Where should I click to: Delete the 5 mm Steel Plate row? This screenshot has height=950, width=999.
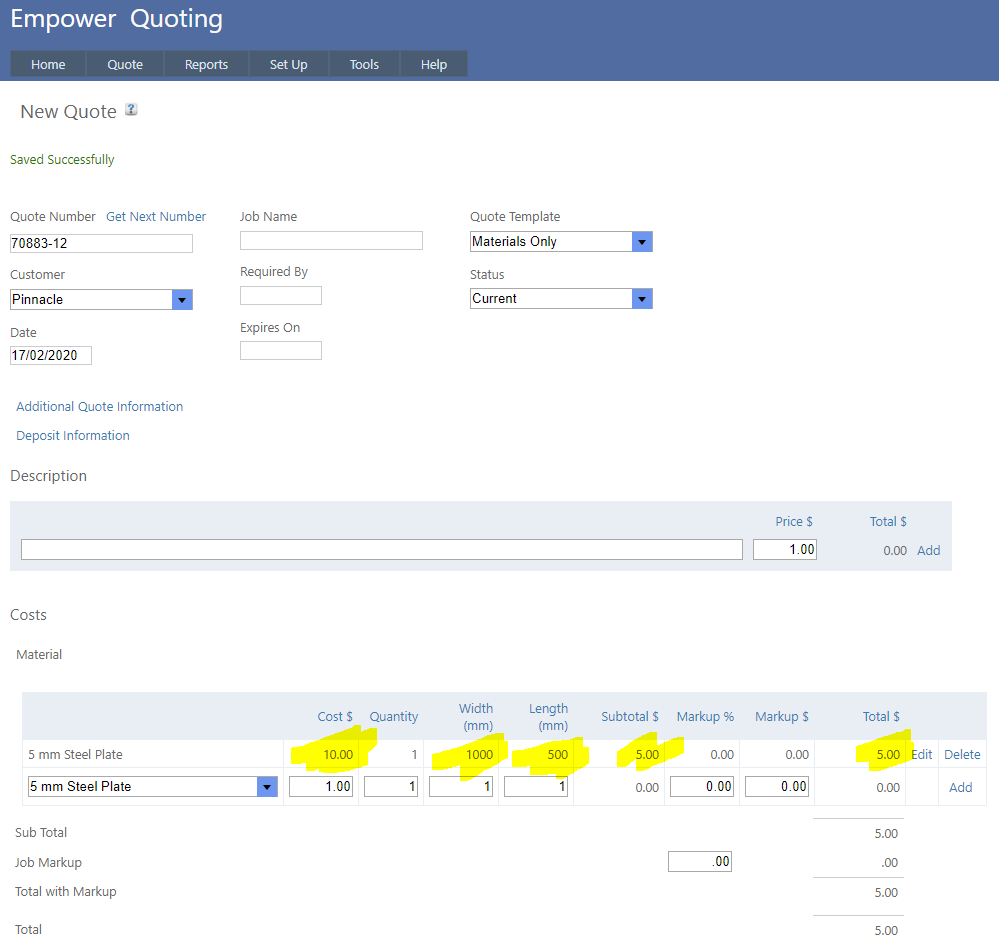pyautogui.click(x=962, y=754)
